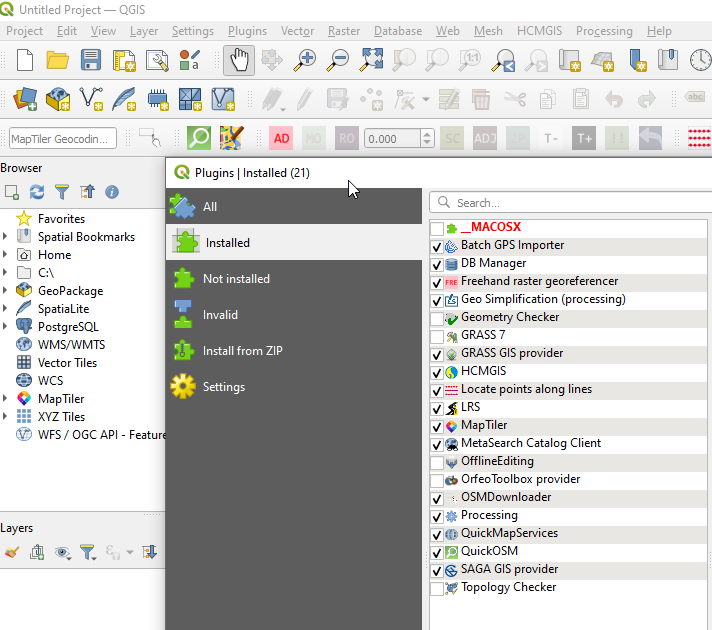Expand the C:\ drive node

pyautogui.click(x=5, y=272)
